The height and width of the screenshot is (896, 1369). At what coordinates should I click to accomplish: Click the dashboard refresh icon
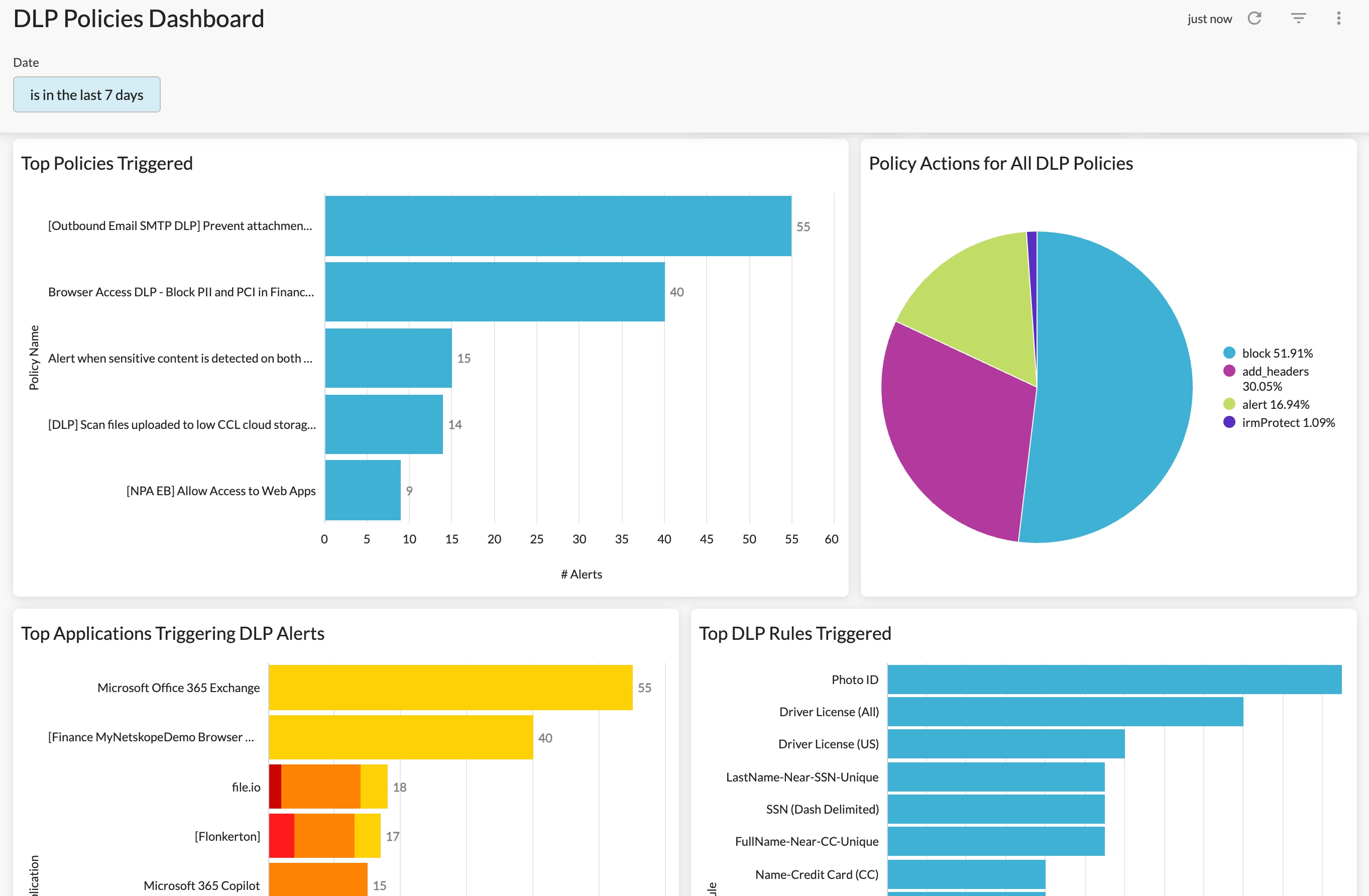click(x=1254, y=19)
